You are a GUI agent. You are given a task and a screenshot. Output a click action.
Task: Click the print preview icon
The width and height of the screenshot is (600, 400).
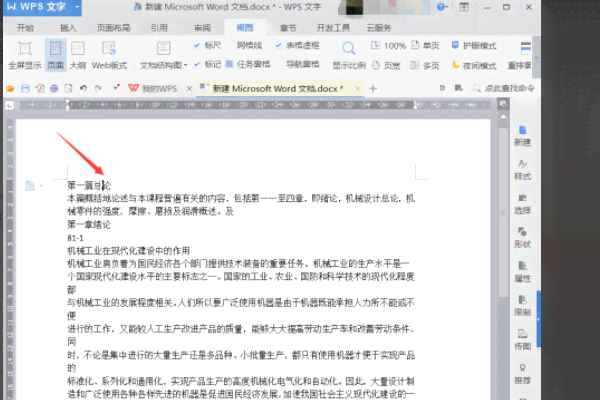[68, 89]
